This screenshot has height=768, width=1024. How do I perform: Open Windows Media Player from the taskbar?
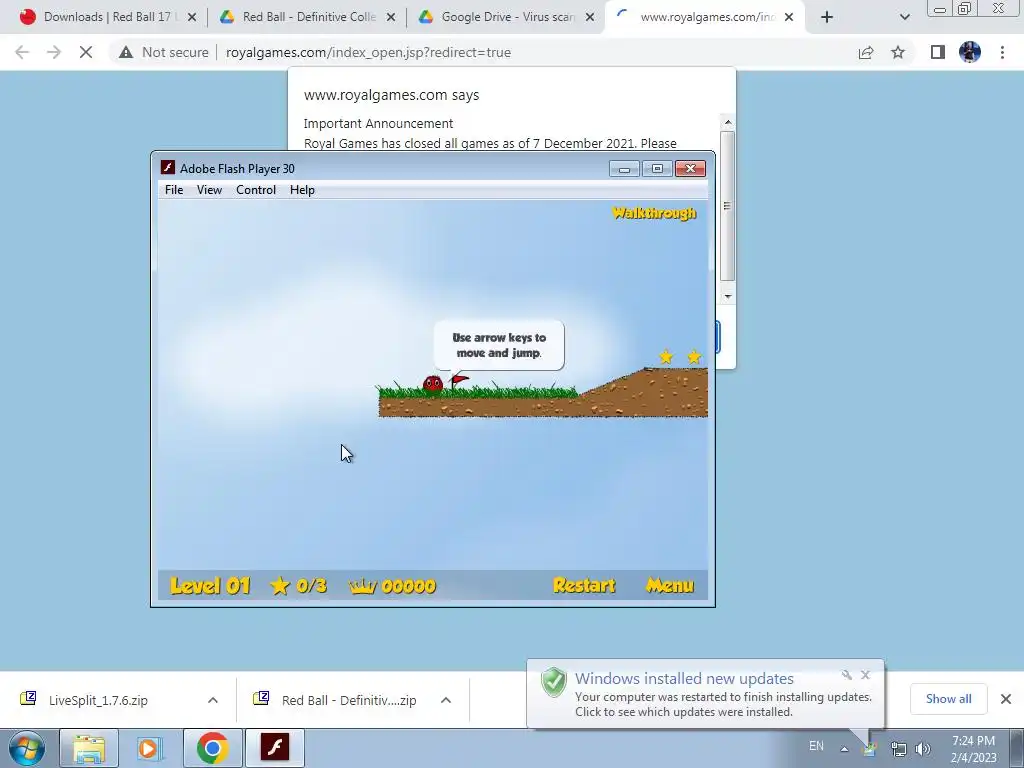pos(150,748)
